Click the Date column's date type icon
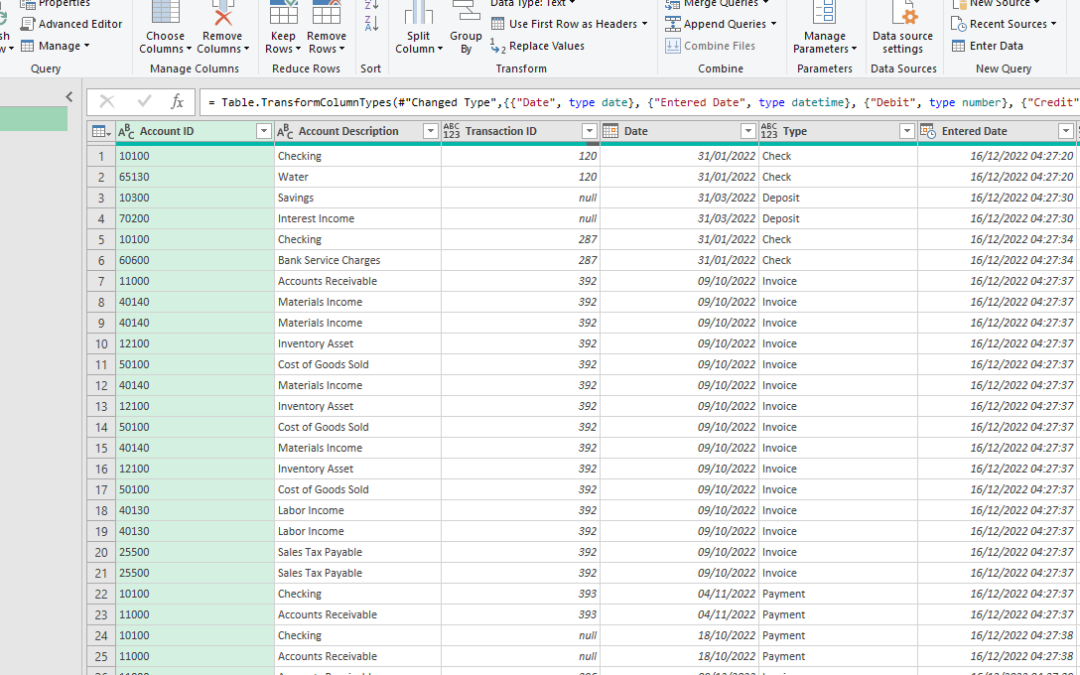1080x675 pixels. (x=610, y=131)
